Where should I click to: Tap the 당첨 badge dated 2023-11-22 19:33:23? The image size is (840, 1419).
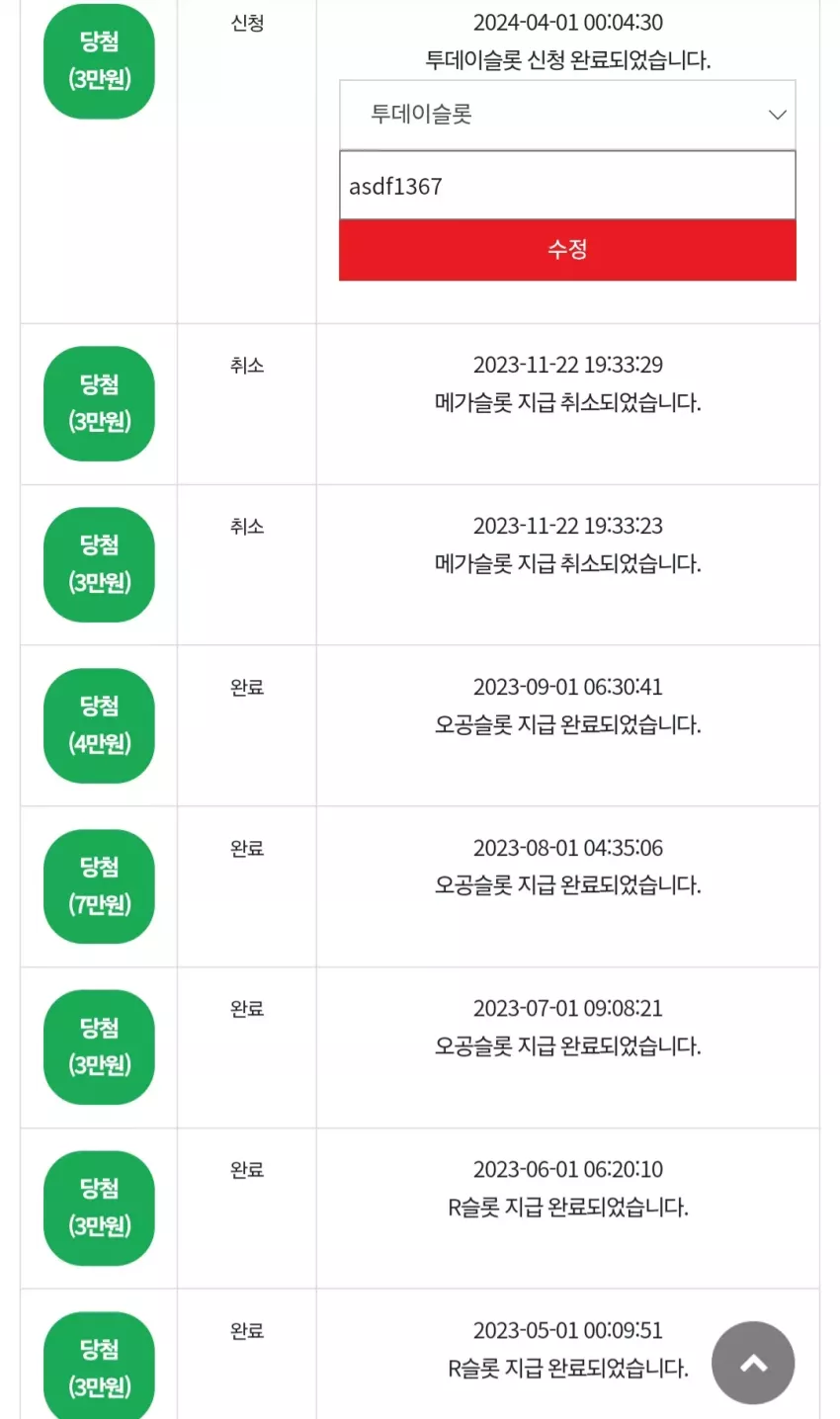99,564
